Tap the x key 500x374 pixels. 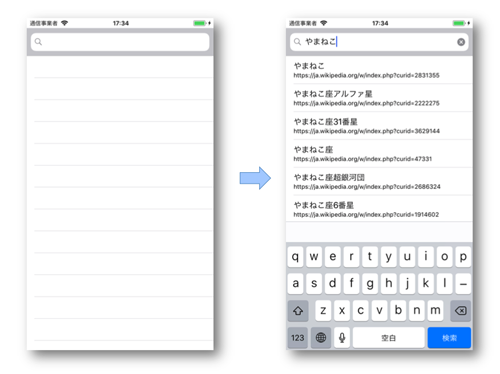[x=342, y=311]
